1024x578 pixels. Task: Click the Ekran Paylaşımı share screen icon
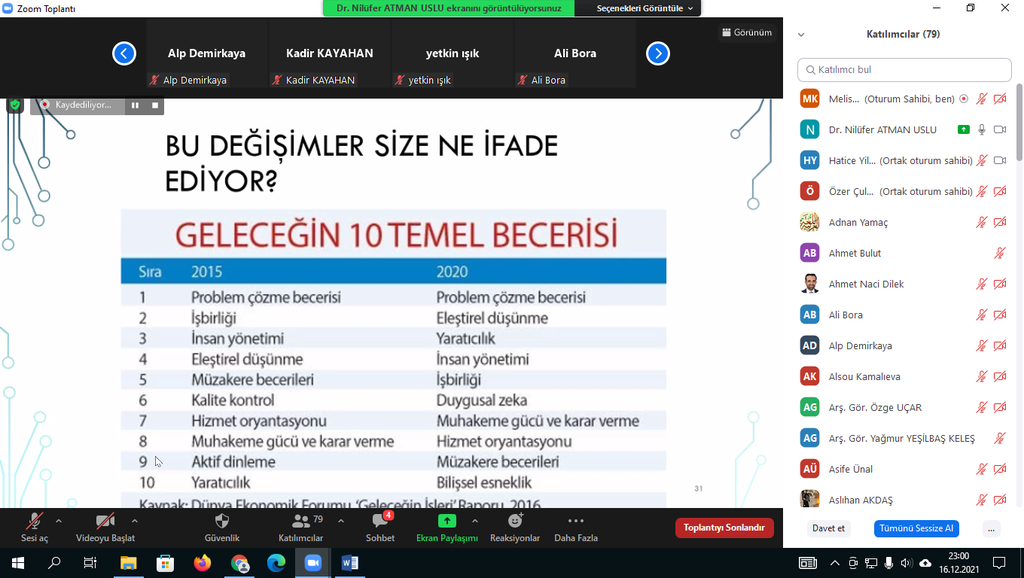447,521
